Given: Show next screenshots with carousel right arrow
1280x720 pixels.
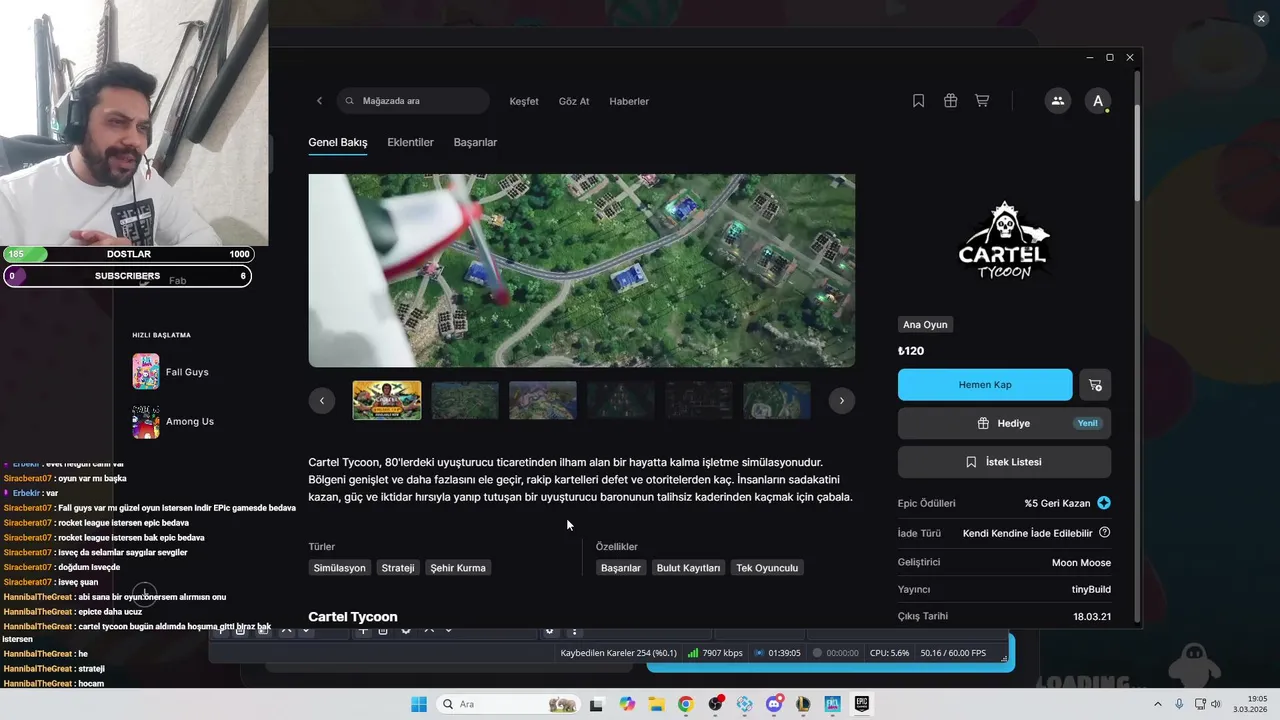Looking at the screenshot, I should point(842,400).
